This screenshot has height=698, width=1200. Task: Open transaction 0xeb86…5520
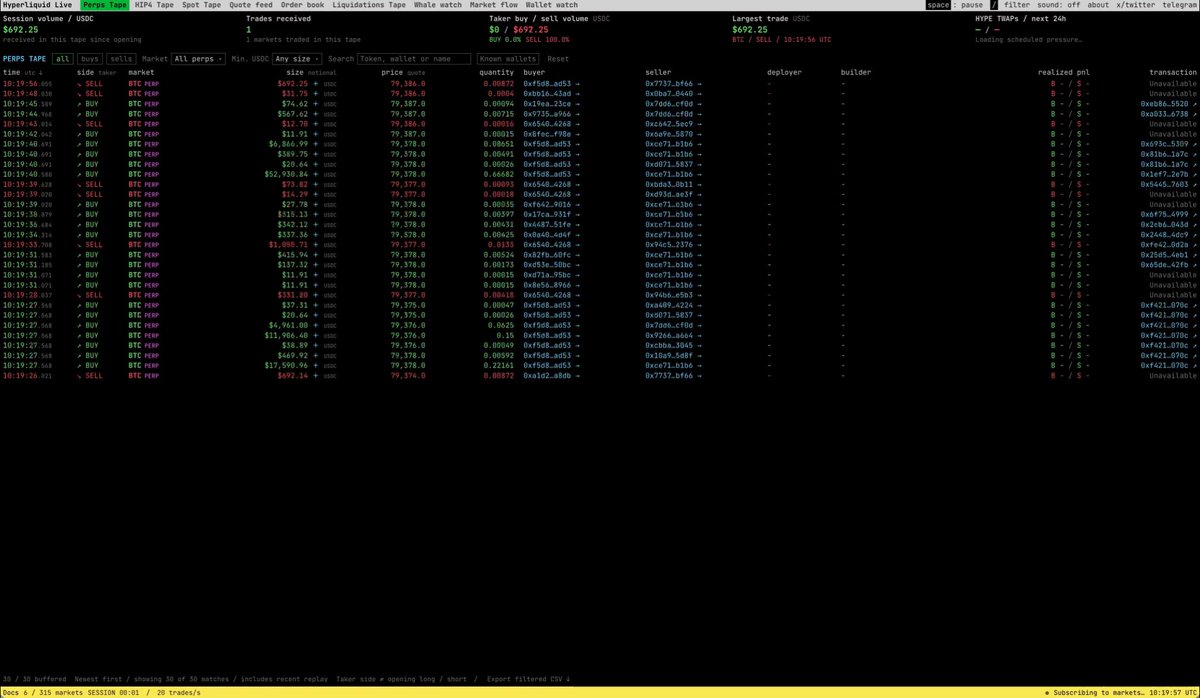click(x=1169, y=104)
